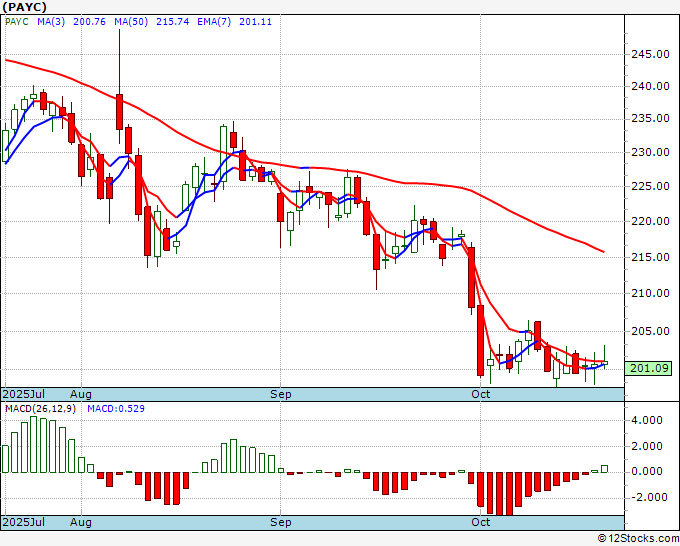The image size is (680, 546).
Task: Click the MACD:0.529 value label
Action: (116, 409)
